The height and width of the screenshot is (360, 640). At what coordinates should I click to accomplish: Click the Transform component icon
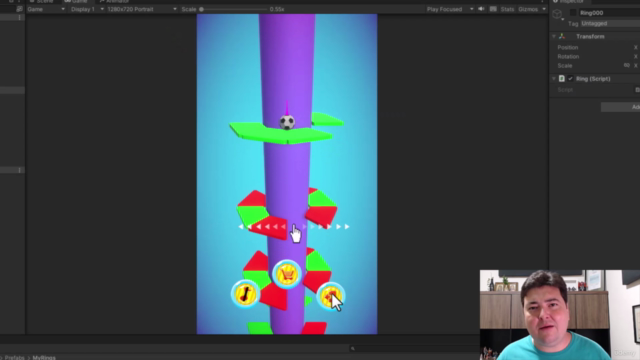562,36
